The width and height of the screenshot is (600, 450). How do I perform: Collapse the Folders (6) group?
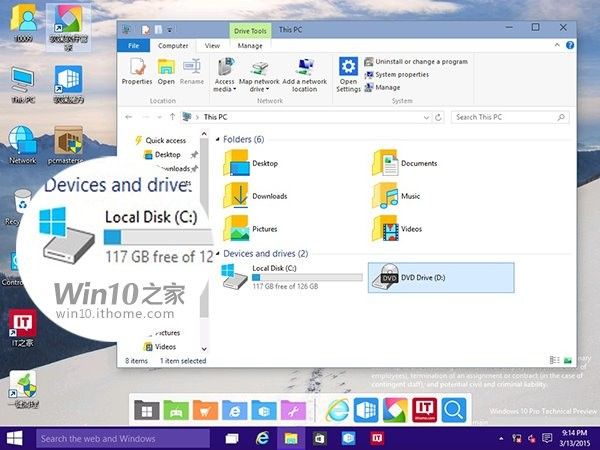coord(219,139)
